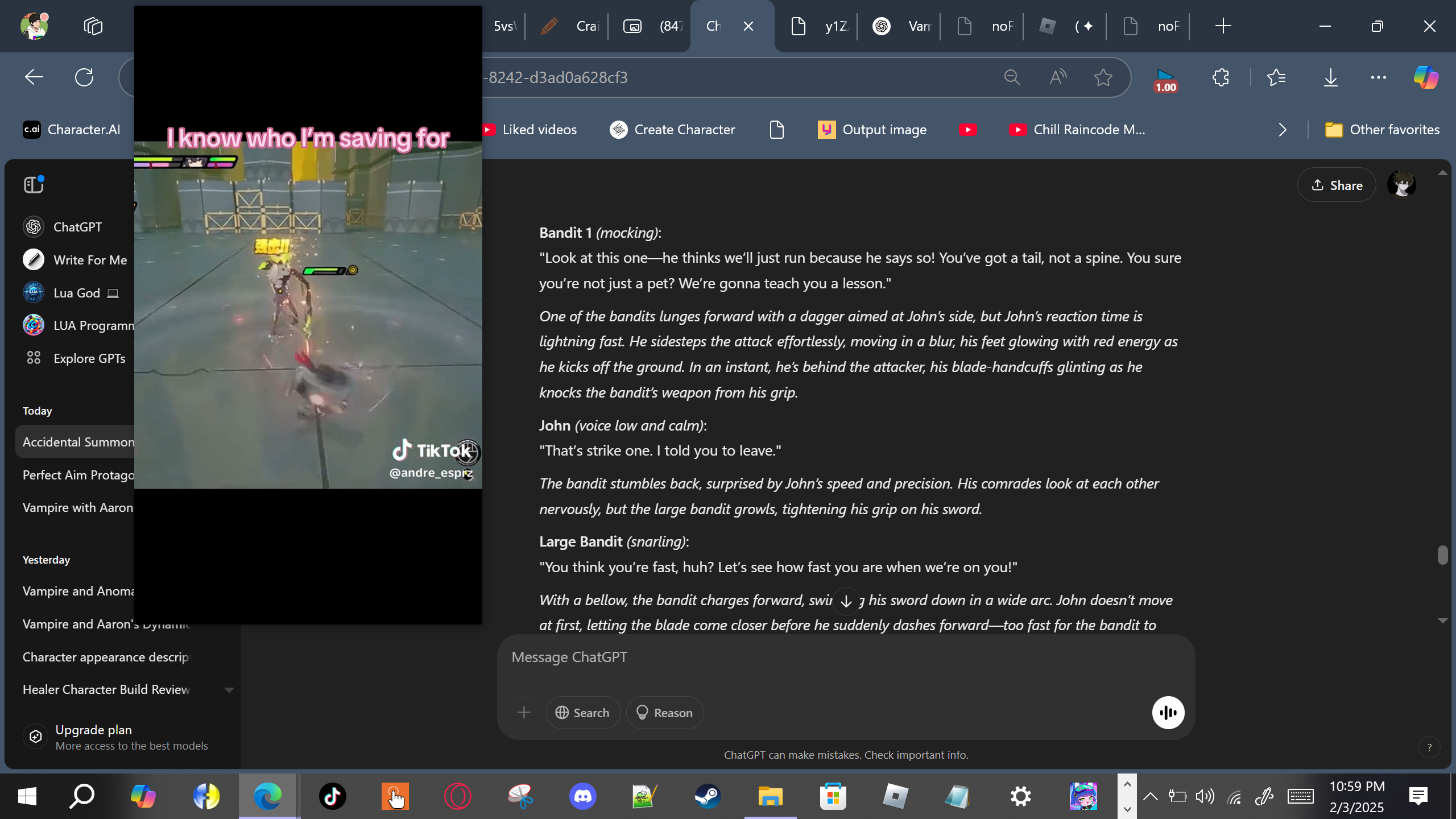This screenshot has height=819, width=1456.
Task: Open the video speed 1.00 extension
Action: pos(1165,80)
